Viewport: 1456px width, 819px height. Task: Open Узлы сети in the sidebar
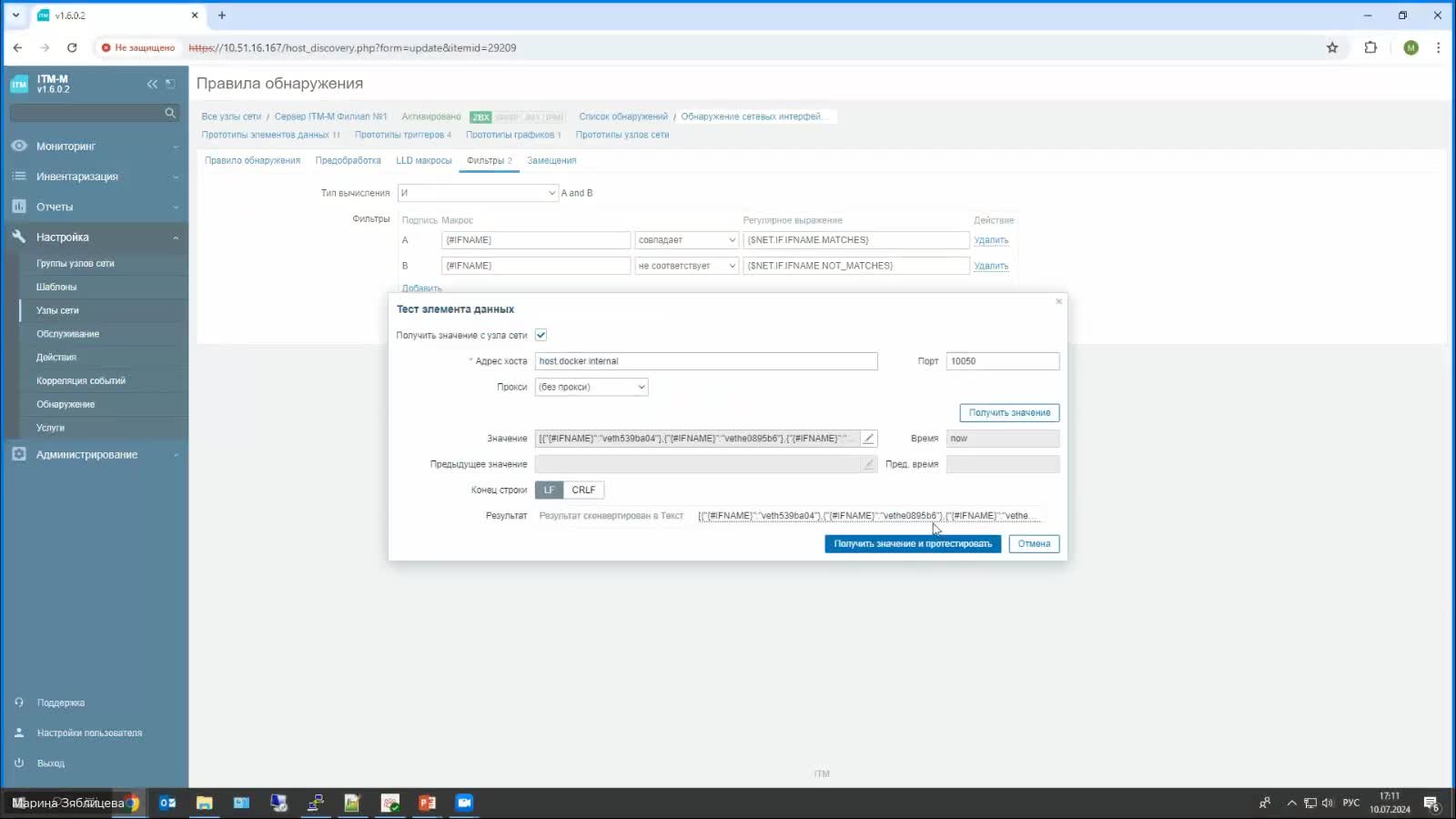pos(57,310)
